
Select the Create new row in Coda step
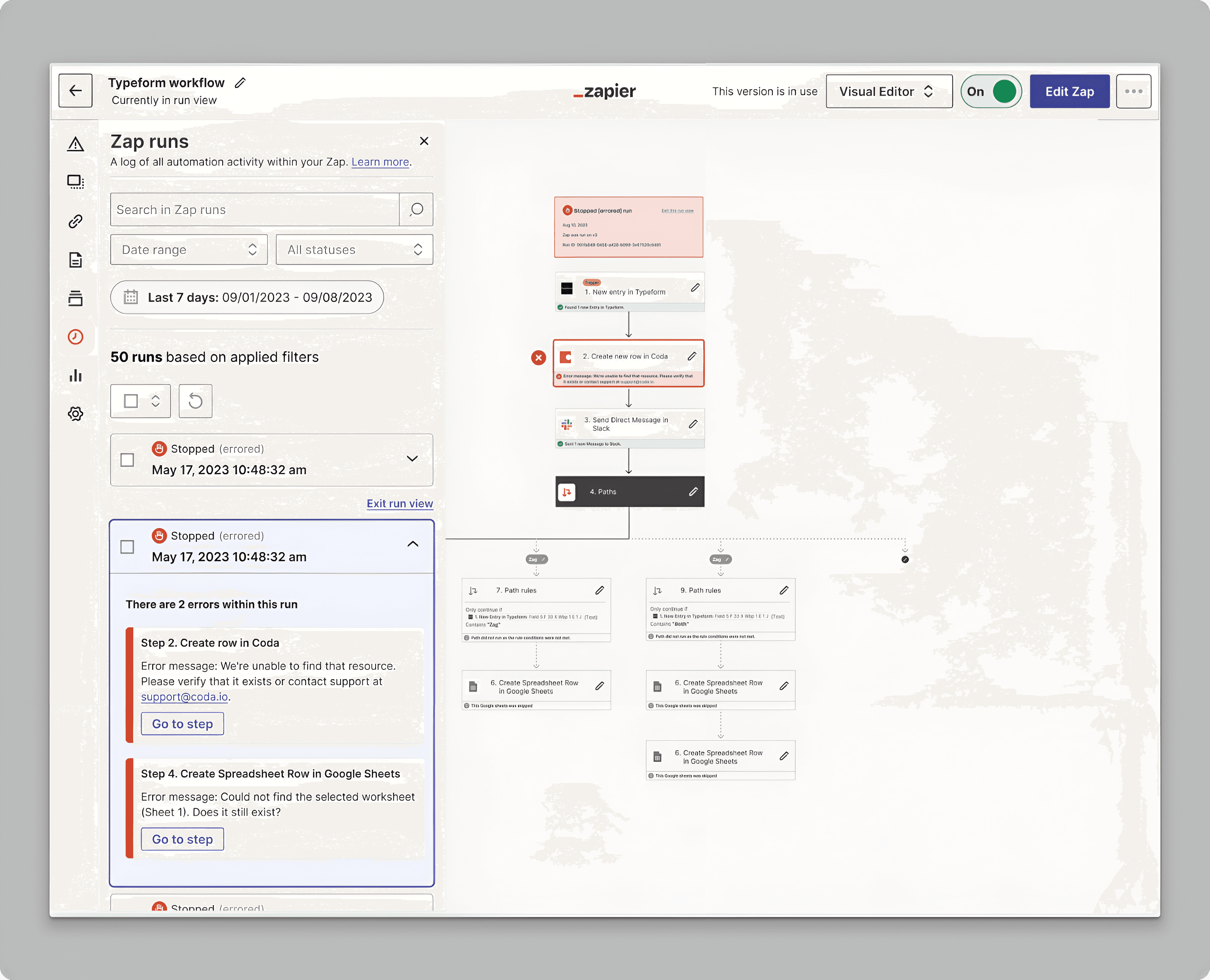[x=626, y=357]
